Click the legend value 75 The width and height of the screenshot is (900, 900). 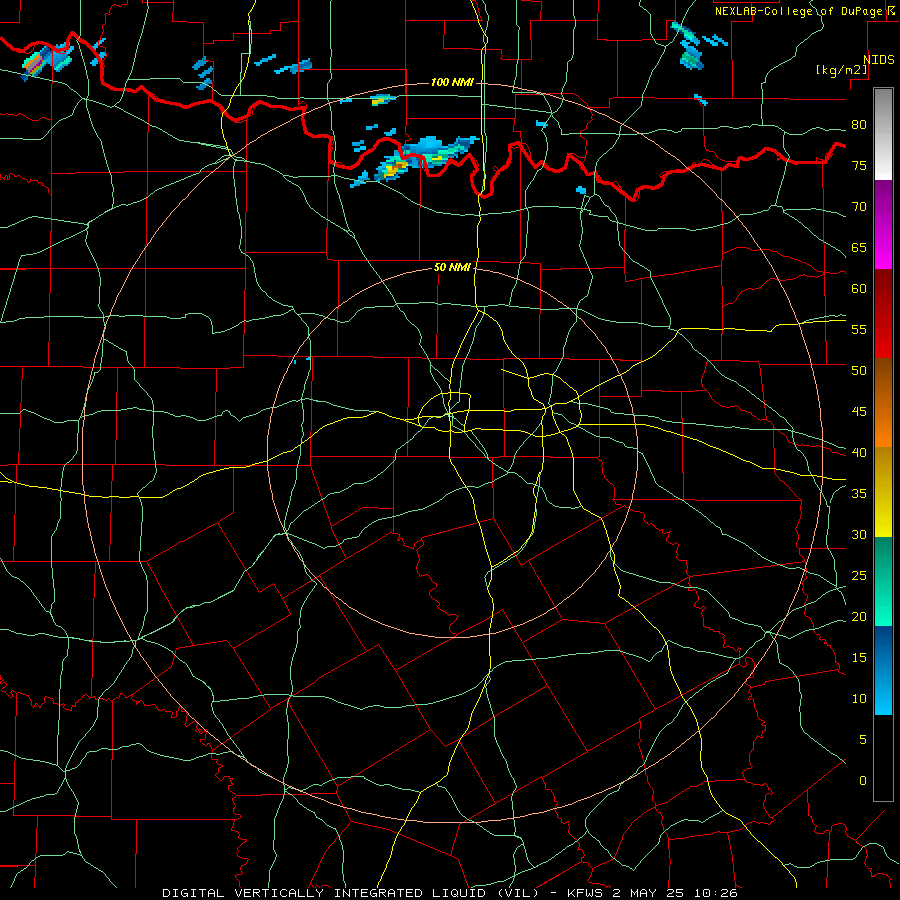pyautogui.click(x=859, y=165)
